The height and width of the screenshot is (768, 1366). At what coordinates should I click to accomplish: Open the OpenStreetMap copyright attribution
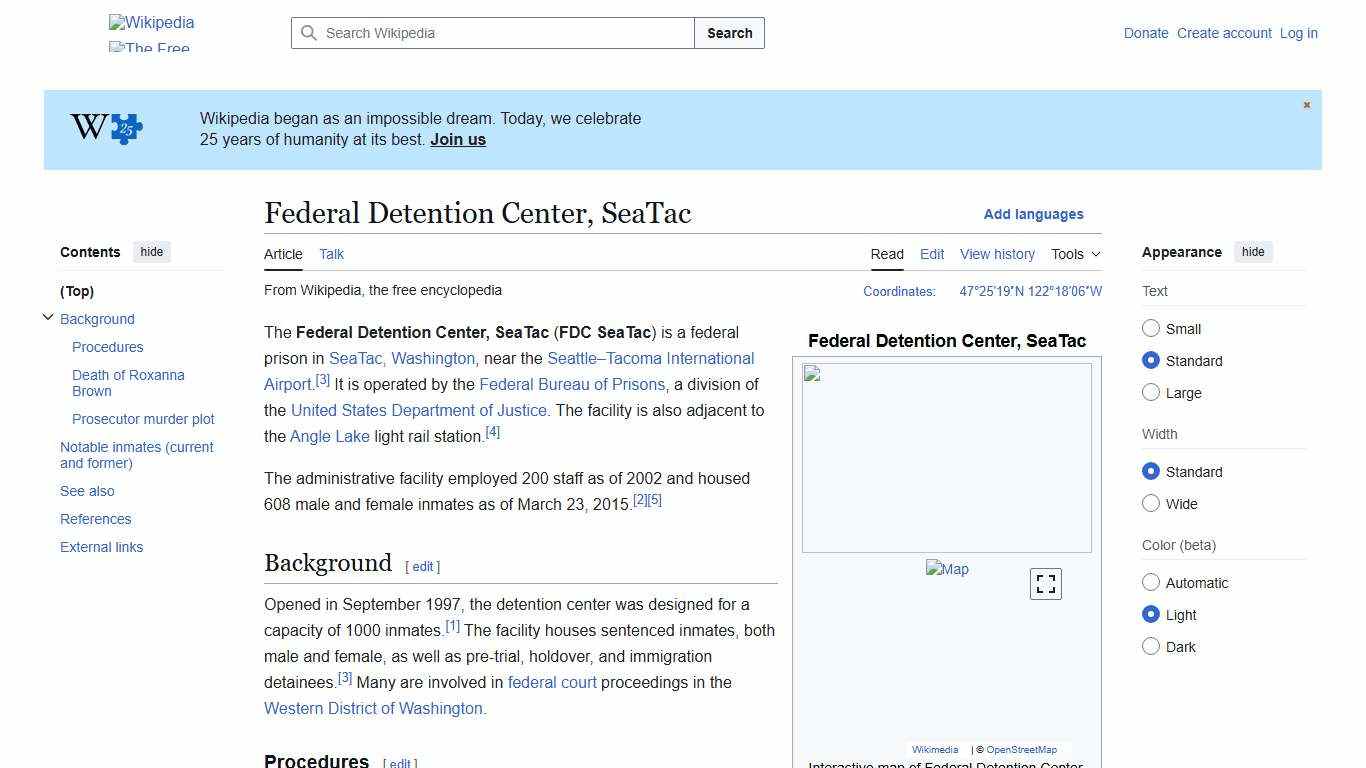(x=1021, y=749)
